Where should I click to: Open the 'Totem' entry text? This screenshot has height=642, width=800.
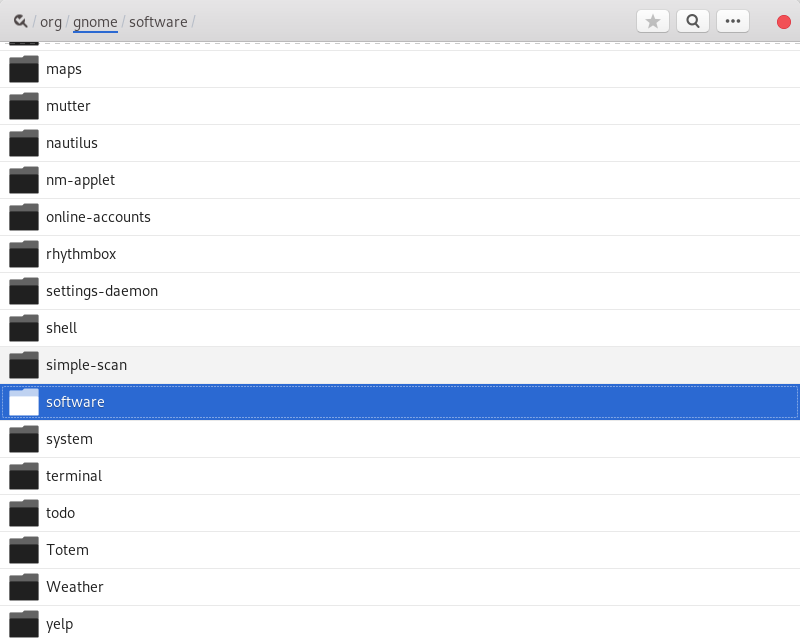[x=67, y=550]
